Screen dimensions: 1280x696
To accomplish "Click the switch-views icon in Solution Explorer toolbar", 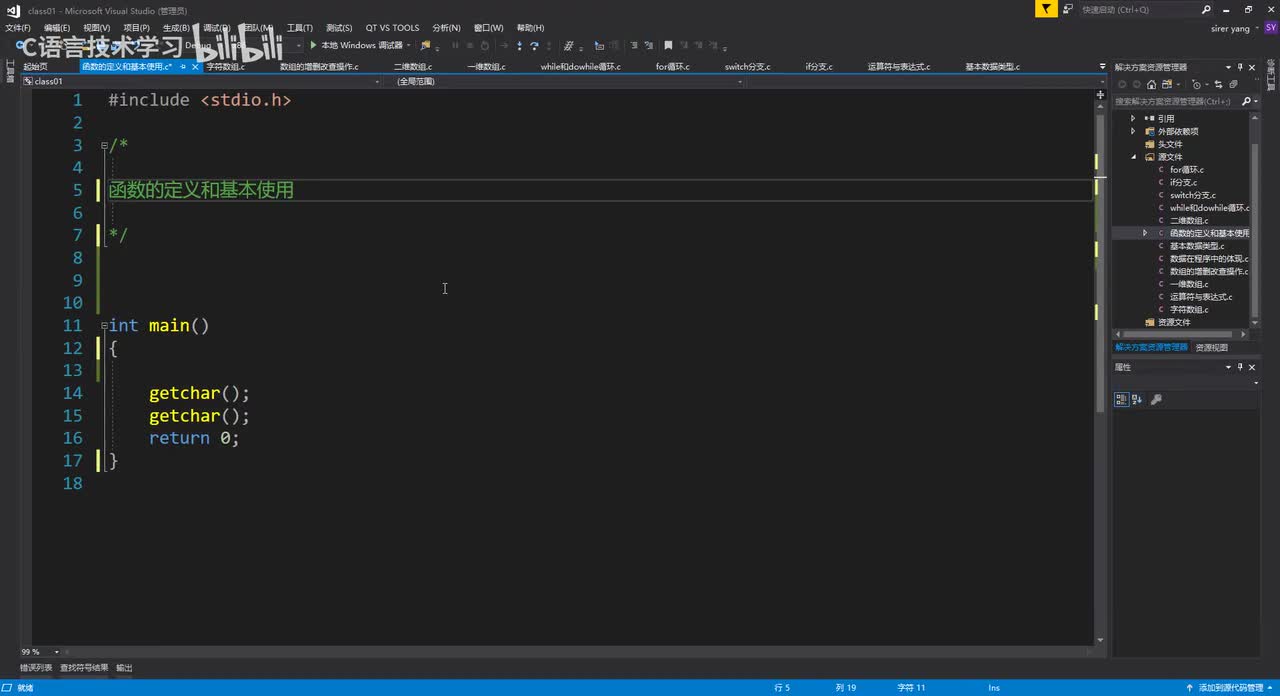I will 1167,84.
